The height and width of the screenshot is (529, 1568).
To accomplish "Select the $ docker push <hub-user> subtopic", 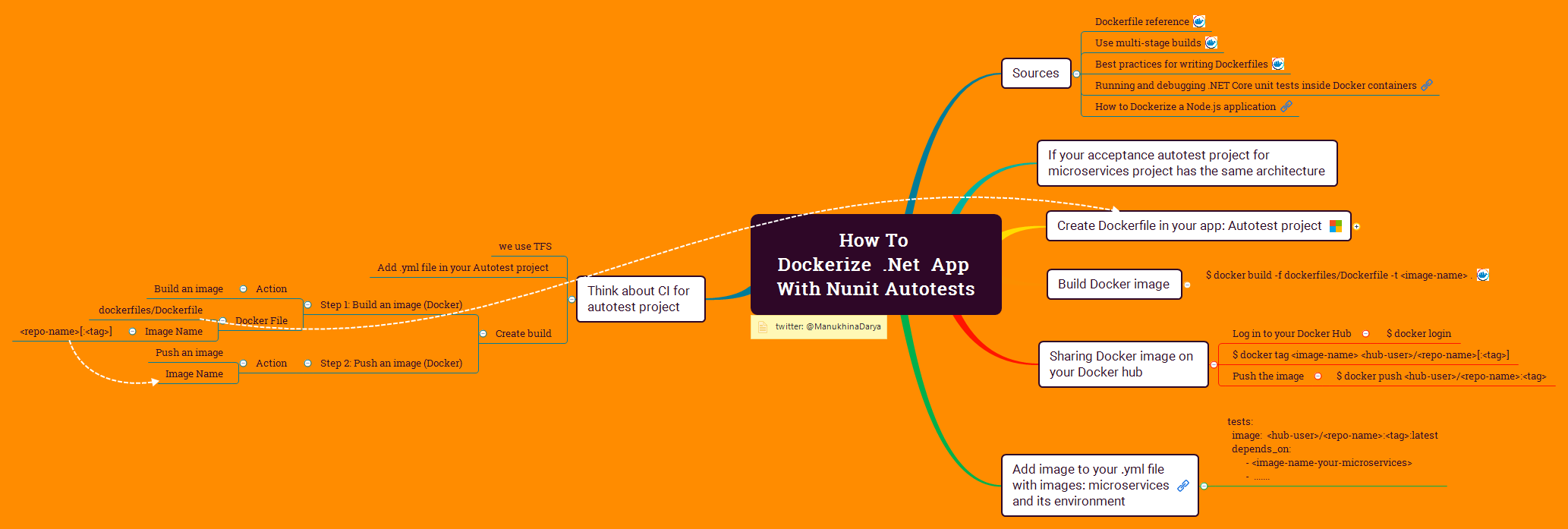I will [x=1440, y=376].
